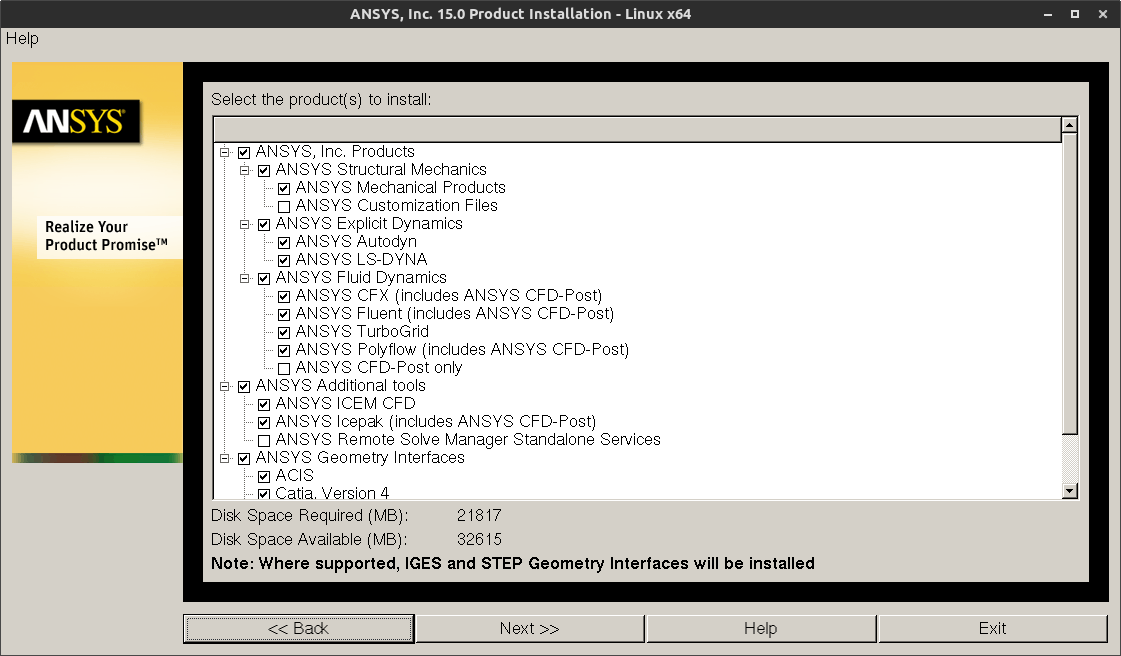The height and width of the screenshot is (656, 1121).
Task: Uncheck ANSYS Explicit Dynamics checkbox
Action: click(x=264, y=224)
